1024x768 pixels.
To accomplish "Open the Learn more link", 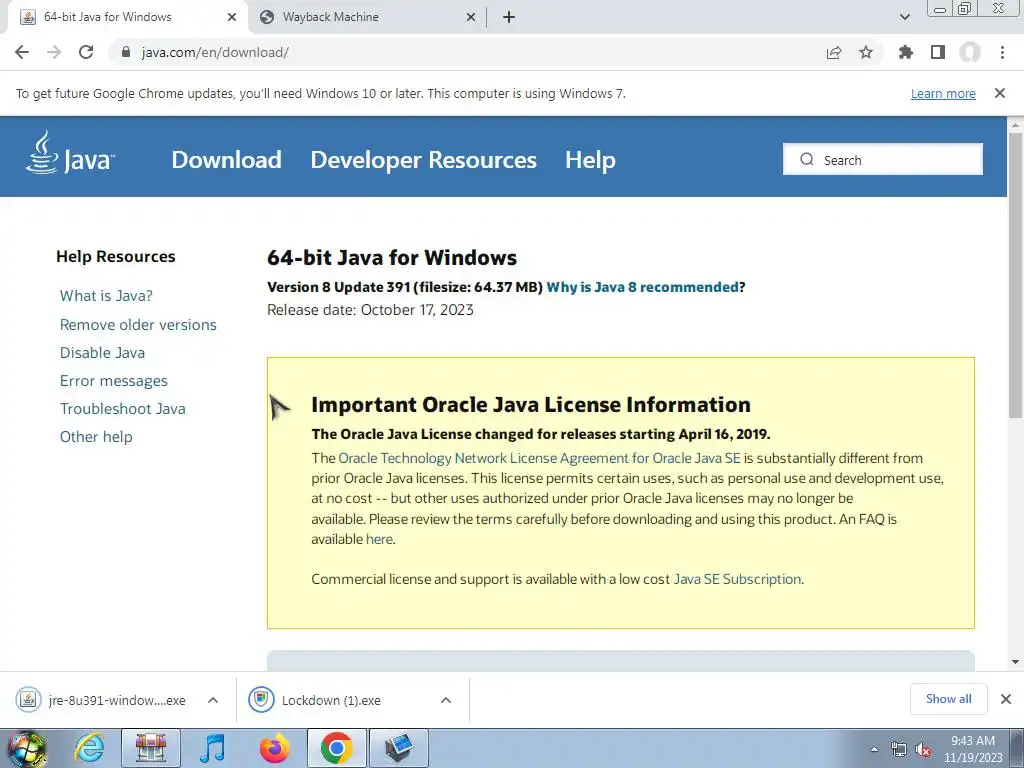I will coord(943,94).
